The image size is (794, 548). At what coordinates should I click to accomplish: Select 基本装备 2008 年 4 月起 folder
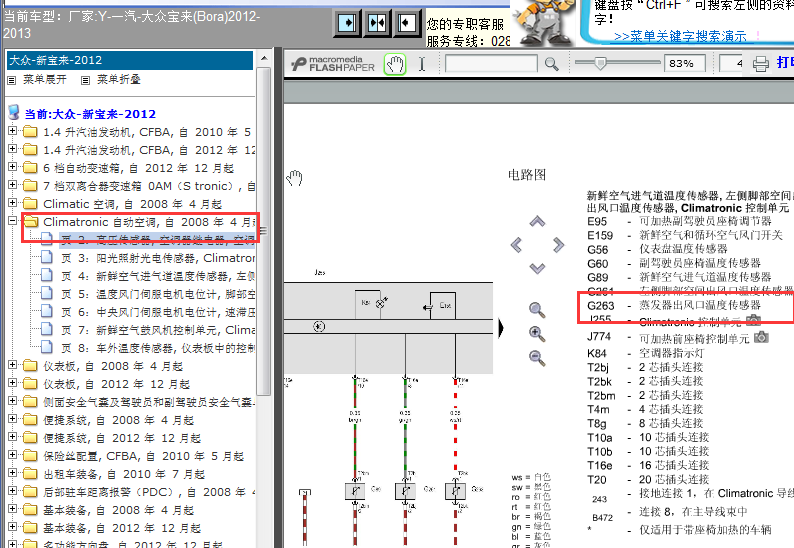[118, 510]
